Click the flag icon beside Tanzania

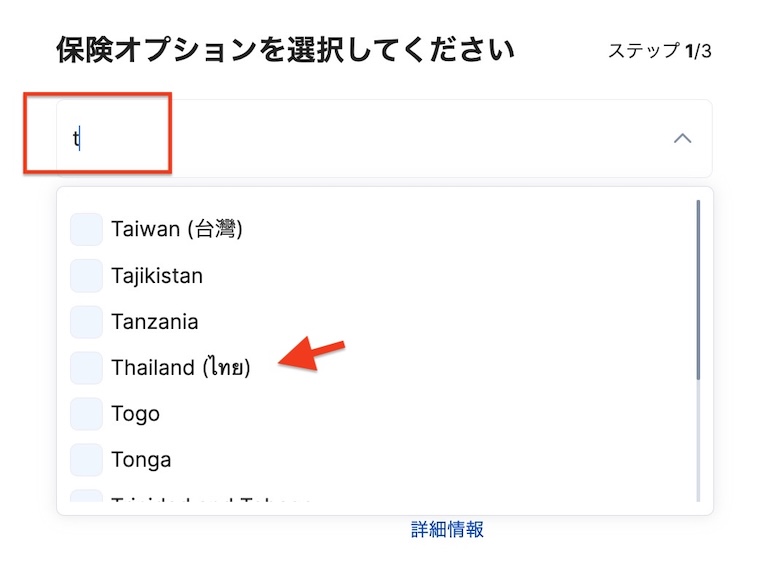tap(86, 321)
